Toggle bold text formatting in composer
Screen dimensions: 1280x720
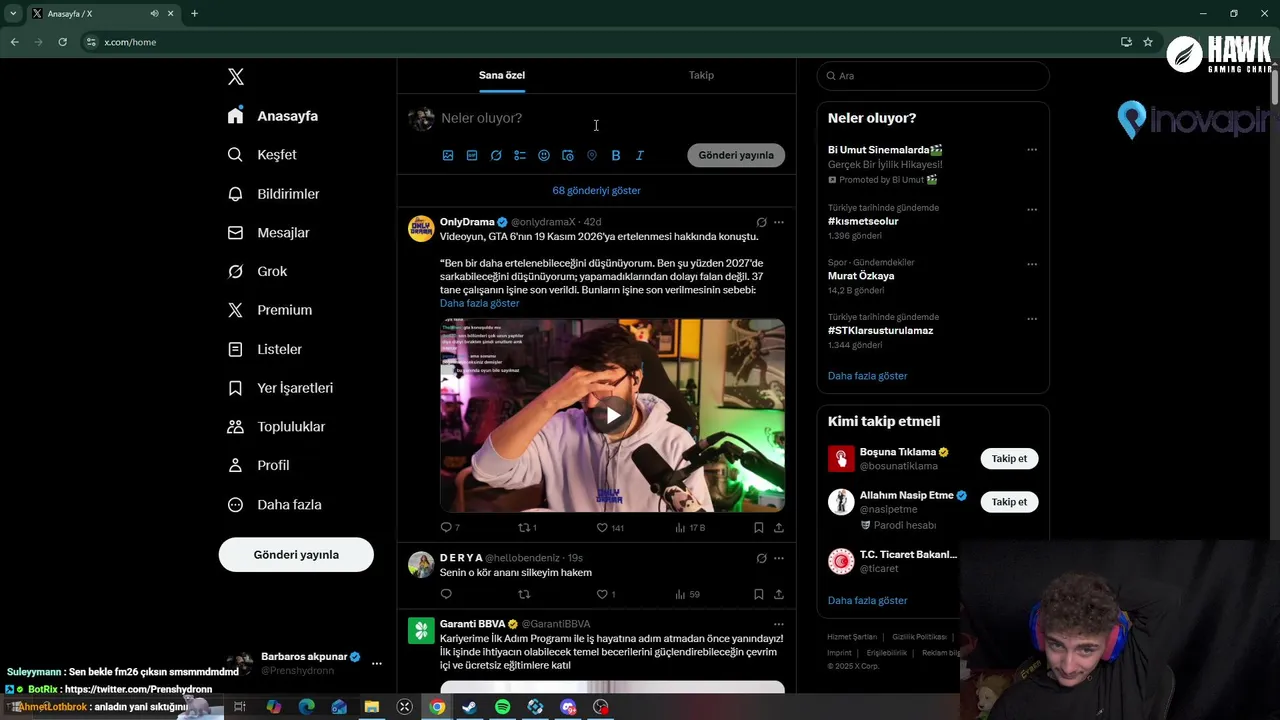click(x=616, y=156)
